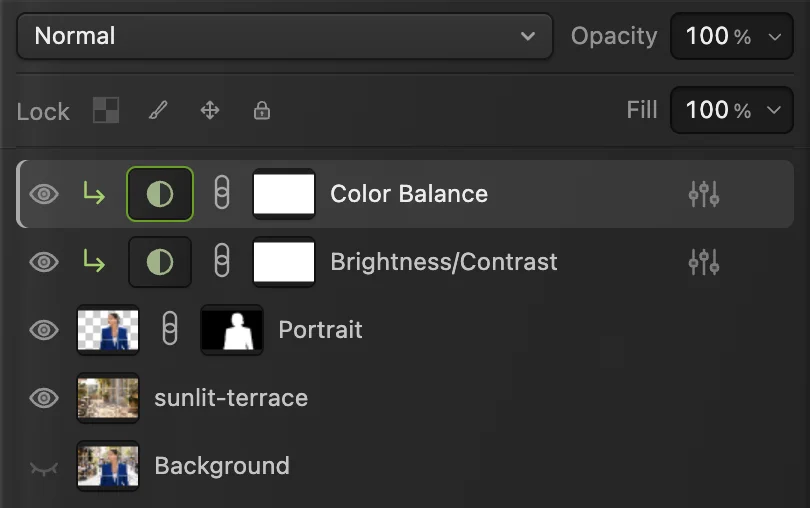Screen dimensions: 810x508
Task: Click the lock all padlock icon
Action: click(x=262, y=110)
